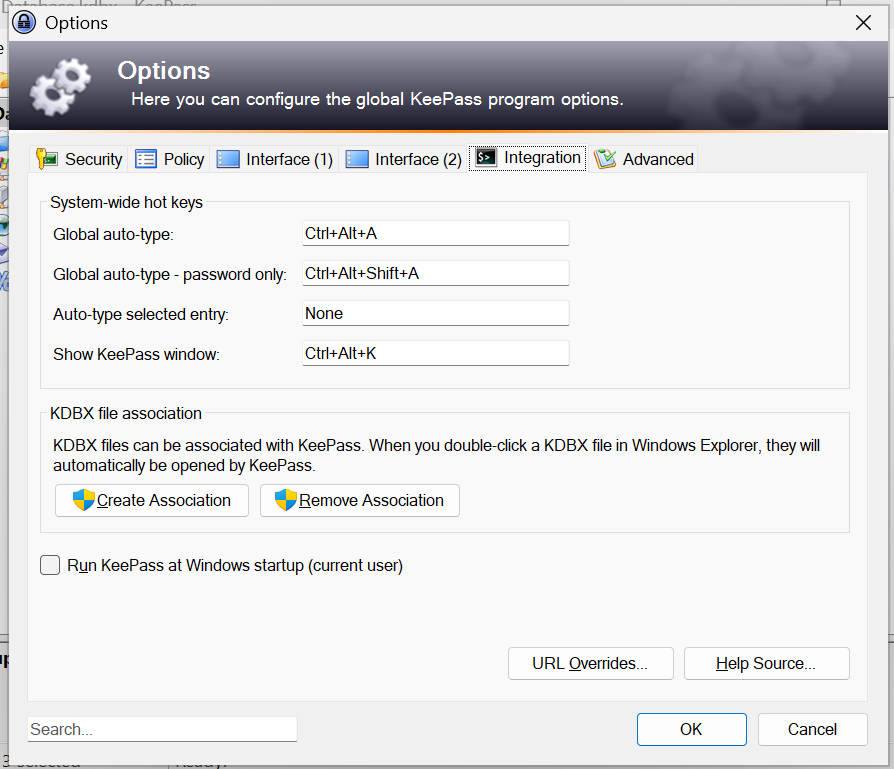The width and height of the screenshot is (894, 769).
Task: Open the Policy tab
Action: tap(169, 159)
